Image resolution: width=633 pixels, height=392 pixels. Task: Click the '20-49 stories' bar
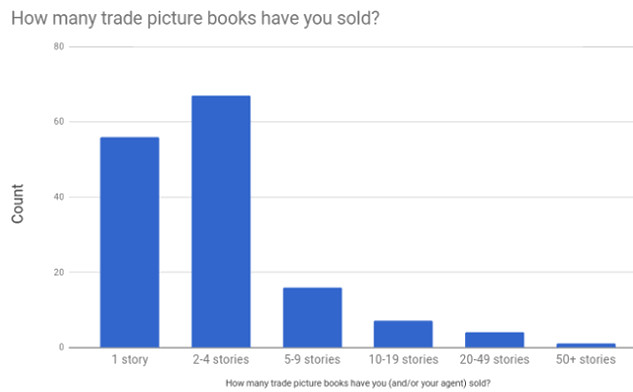pos(495,340)
